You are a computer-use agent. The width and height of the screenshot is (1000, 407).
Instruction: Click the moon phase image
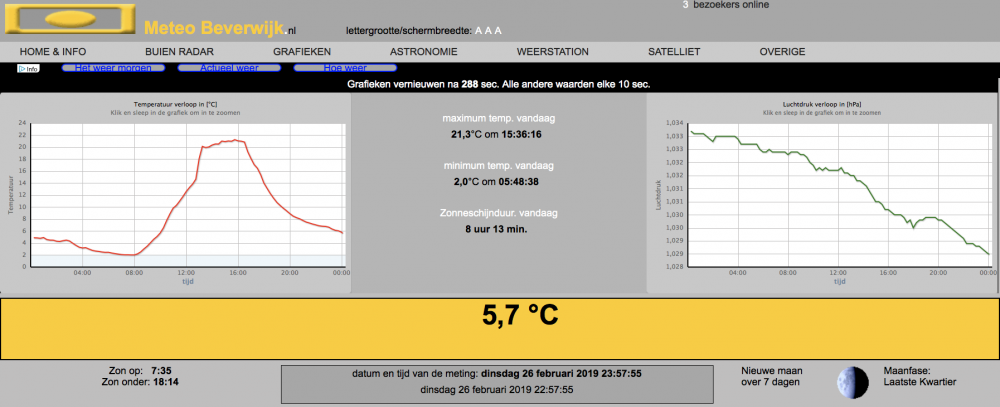853,382
